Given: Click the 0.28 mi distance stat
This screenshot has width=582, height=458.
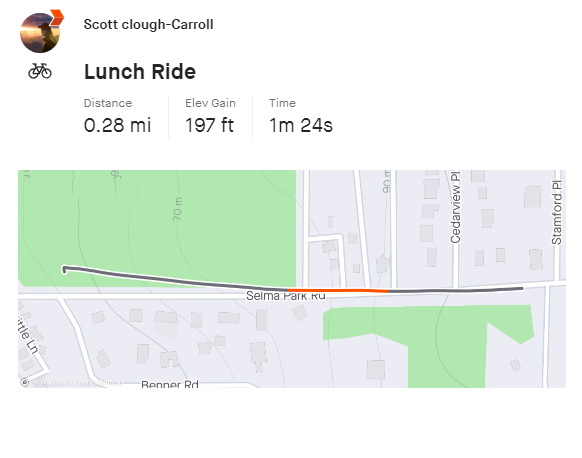Looking at the screenshot, I should pyautogui.click(x=117, y=125).
